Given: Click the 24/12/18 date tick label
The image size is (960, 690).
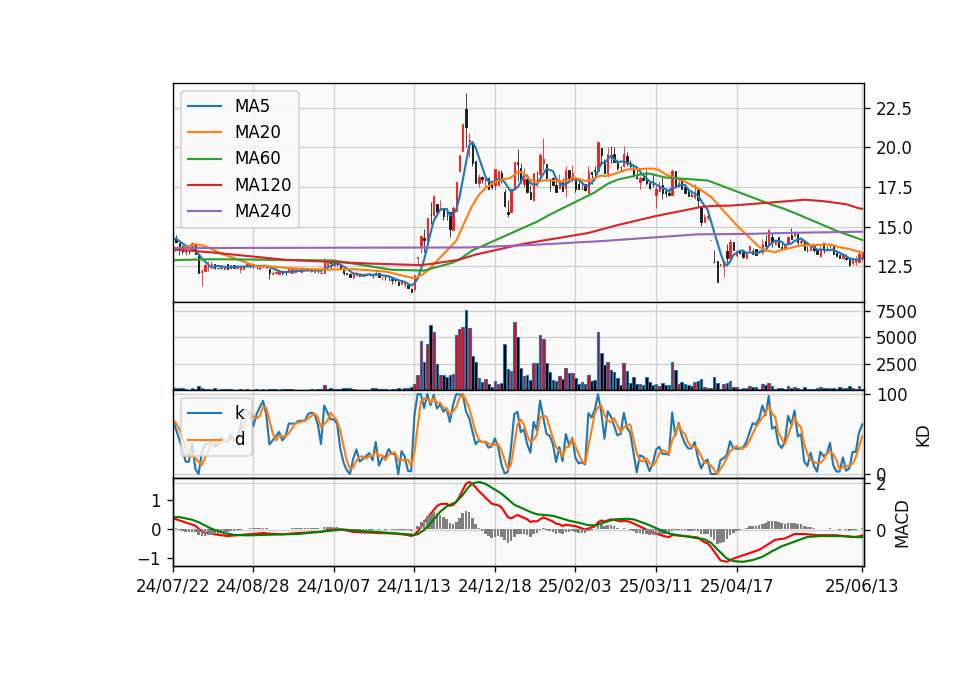Looking at the screenshot, I should coord(495,586).
